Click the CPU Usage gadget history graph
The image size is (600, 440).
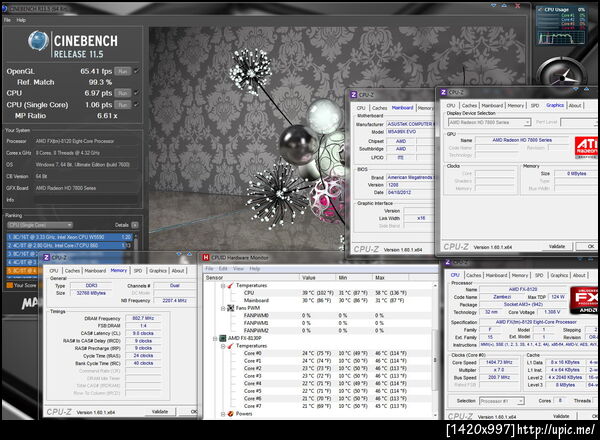point(562,38)
